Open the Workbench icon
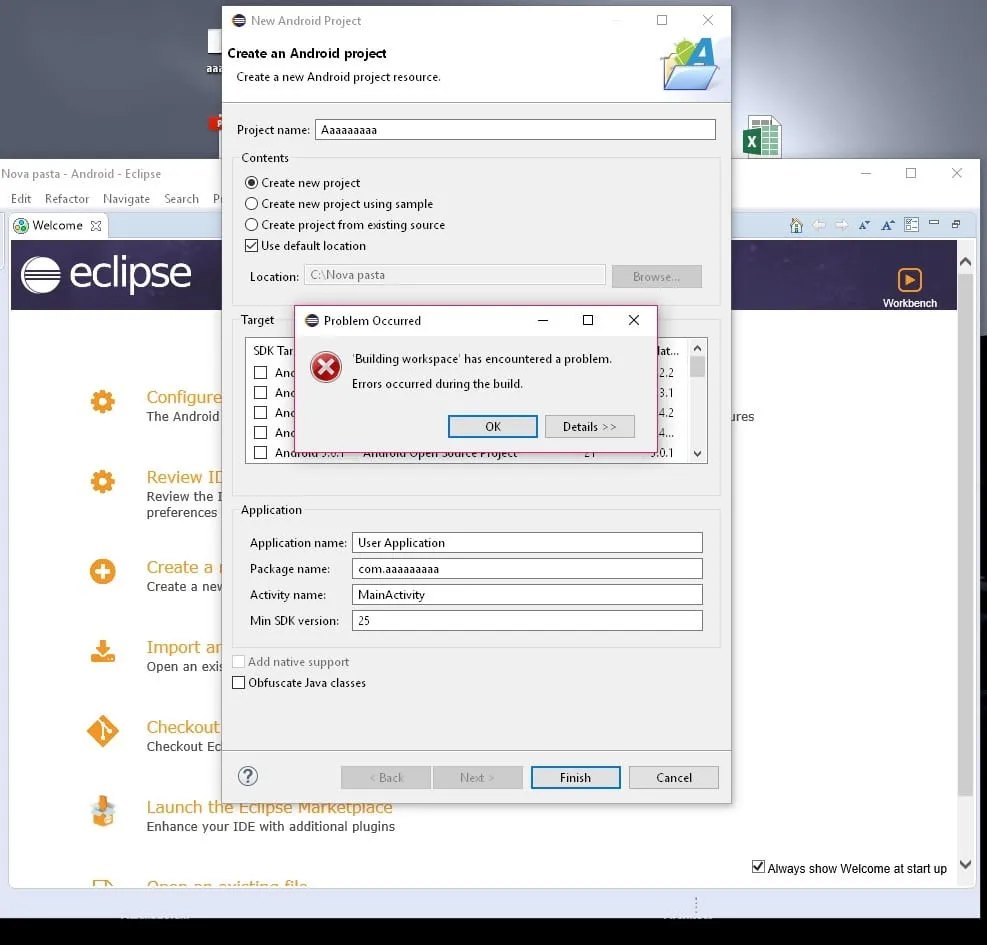This screenshot has width=987, height=945. [x=909, y=280]
